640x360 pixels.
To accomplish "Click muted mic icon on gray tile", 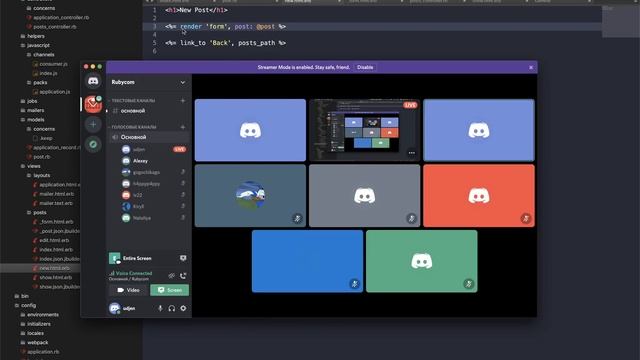I will tap(411, 218).
